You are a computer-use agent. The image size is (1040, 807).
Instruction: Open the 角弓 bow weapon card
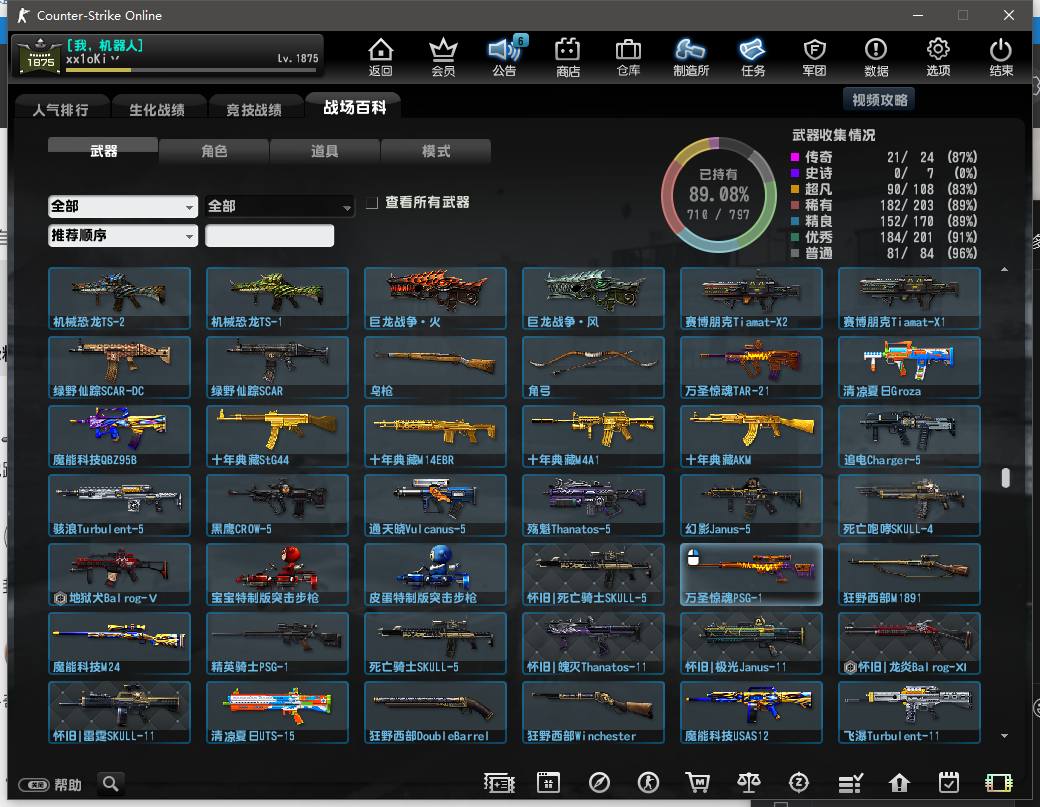coord(593,367)
